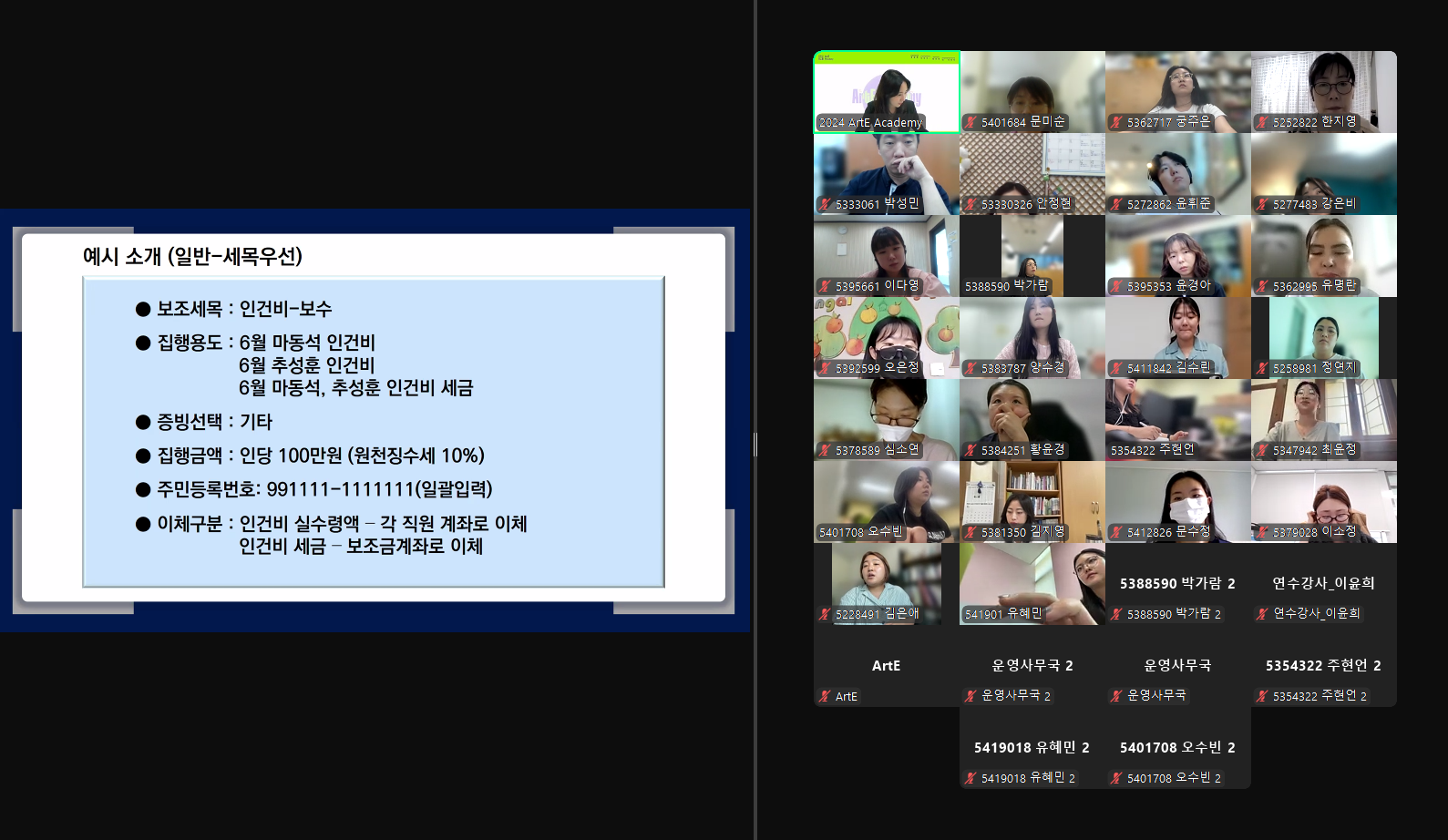Click the 5388590 박가람 camera video tile
1448x840 pixels.
pyautogui.click(x=1032, y=256)
